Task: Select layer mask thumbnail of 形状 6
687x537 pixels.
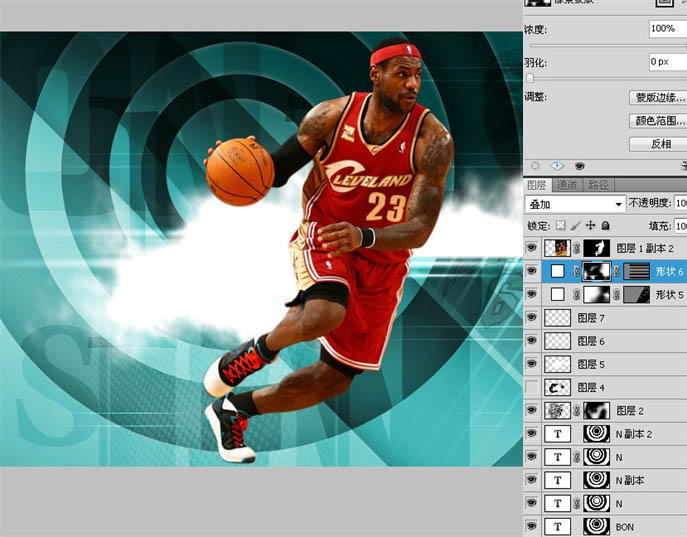Action: [596, 272]
